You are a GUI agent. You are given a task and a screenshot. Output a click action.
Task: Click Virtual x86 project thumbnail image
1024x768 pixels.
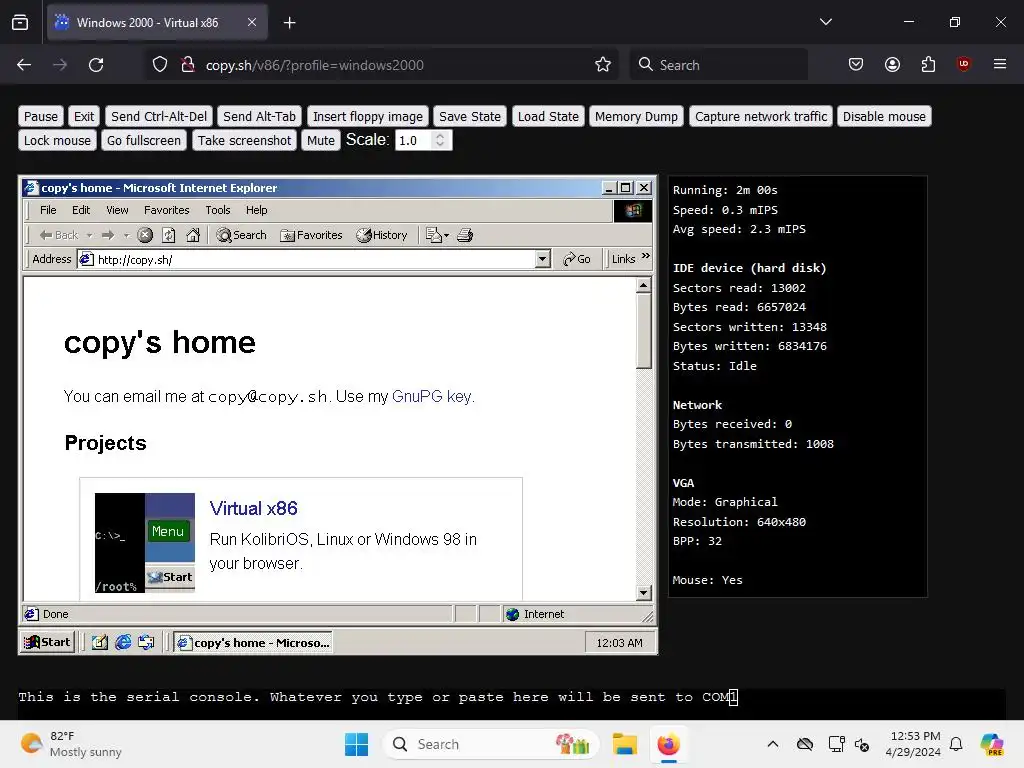(x=145, y=543)
